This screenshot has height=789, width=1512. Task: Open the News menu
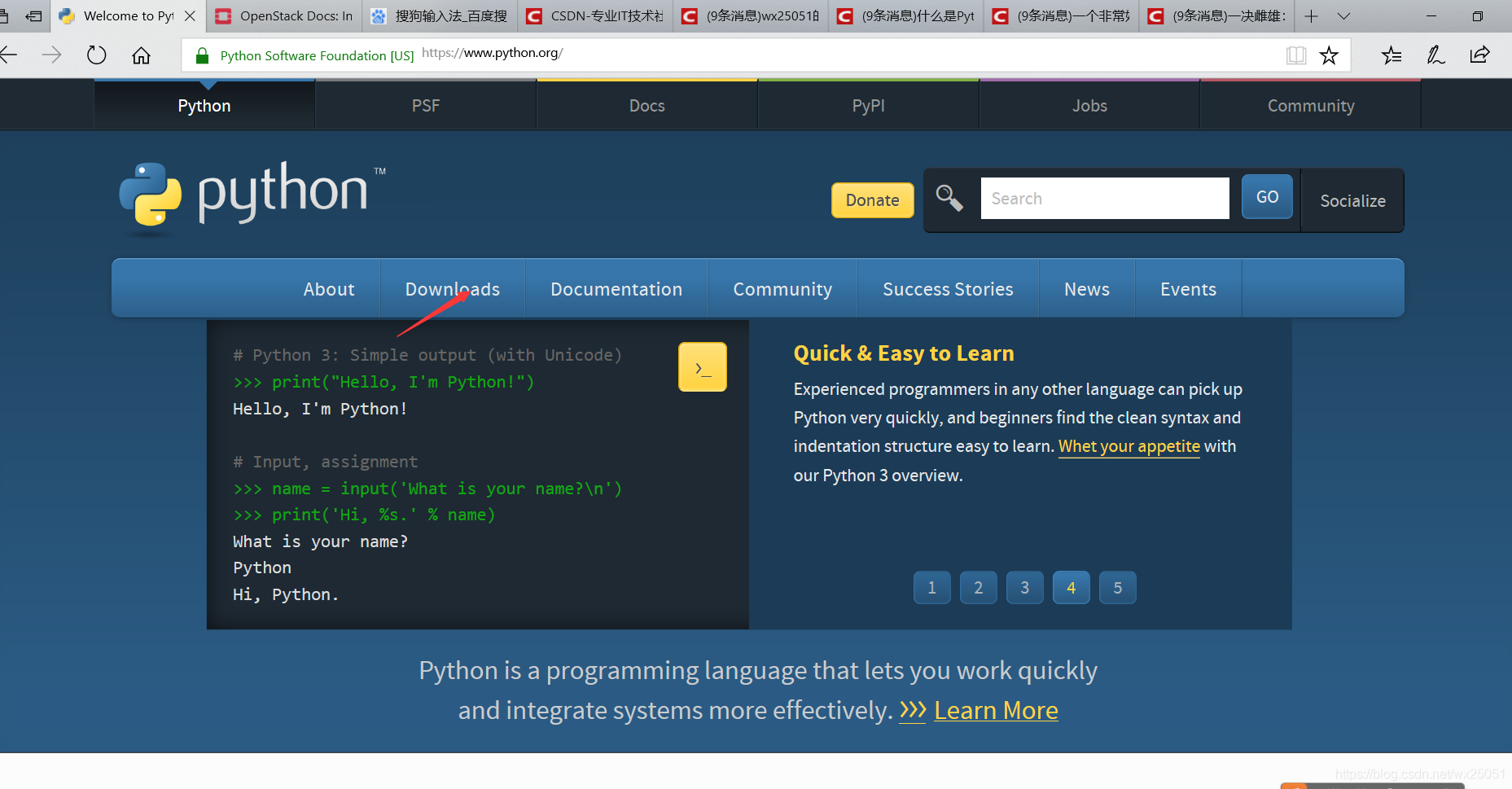[1087, 289]
